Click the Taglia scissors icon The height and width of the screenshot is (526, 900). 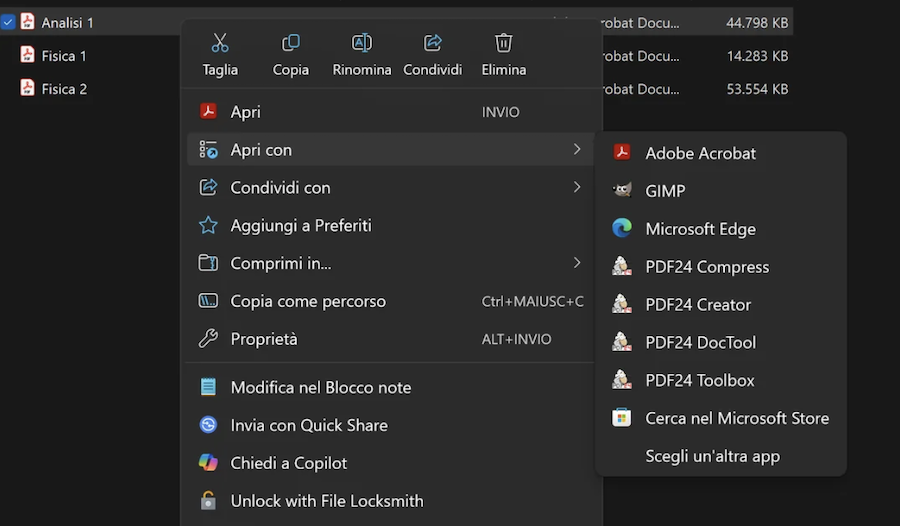(220, 43)
